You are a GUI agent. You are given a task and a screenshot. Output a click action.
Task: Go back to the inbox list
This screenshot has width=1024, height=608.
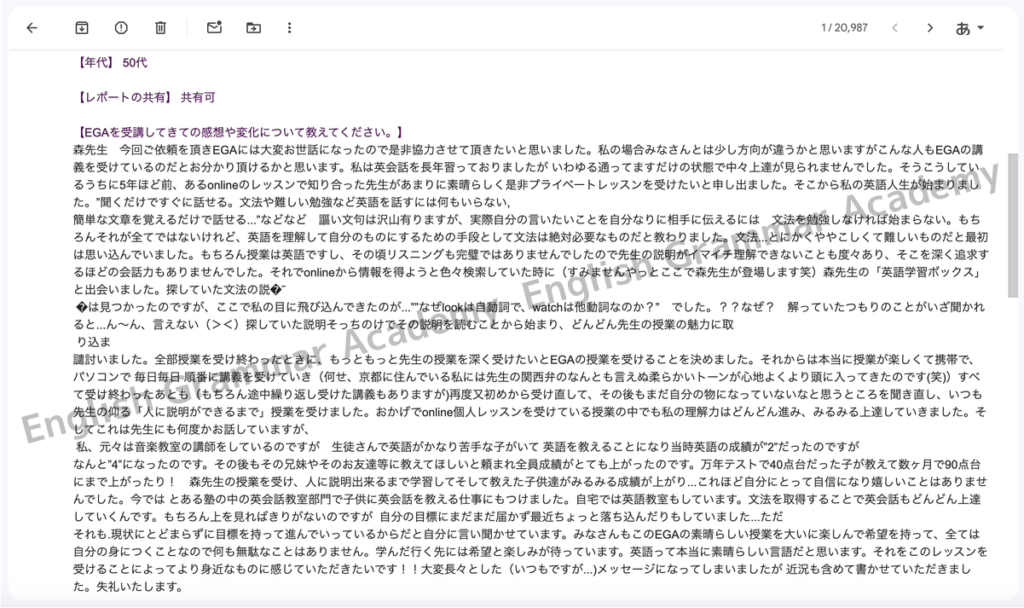(x=31, y=28)
